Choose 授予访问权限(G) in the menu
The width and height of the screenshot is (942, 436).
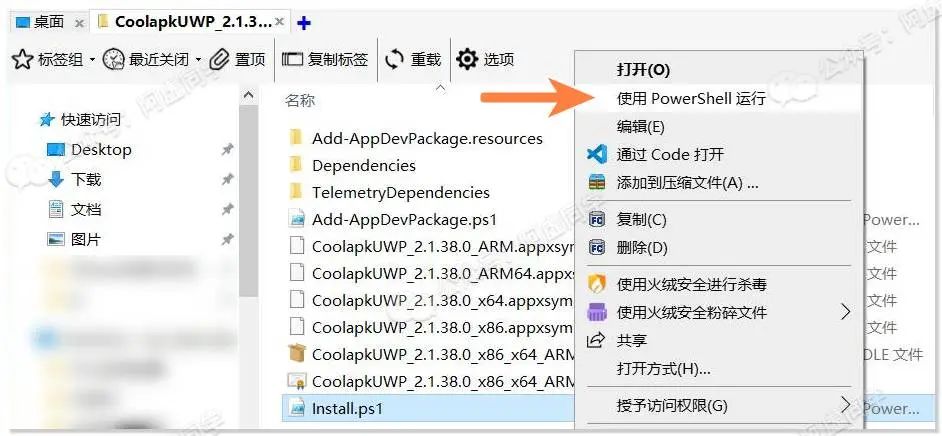coord(672,406)
